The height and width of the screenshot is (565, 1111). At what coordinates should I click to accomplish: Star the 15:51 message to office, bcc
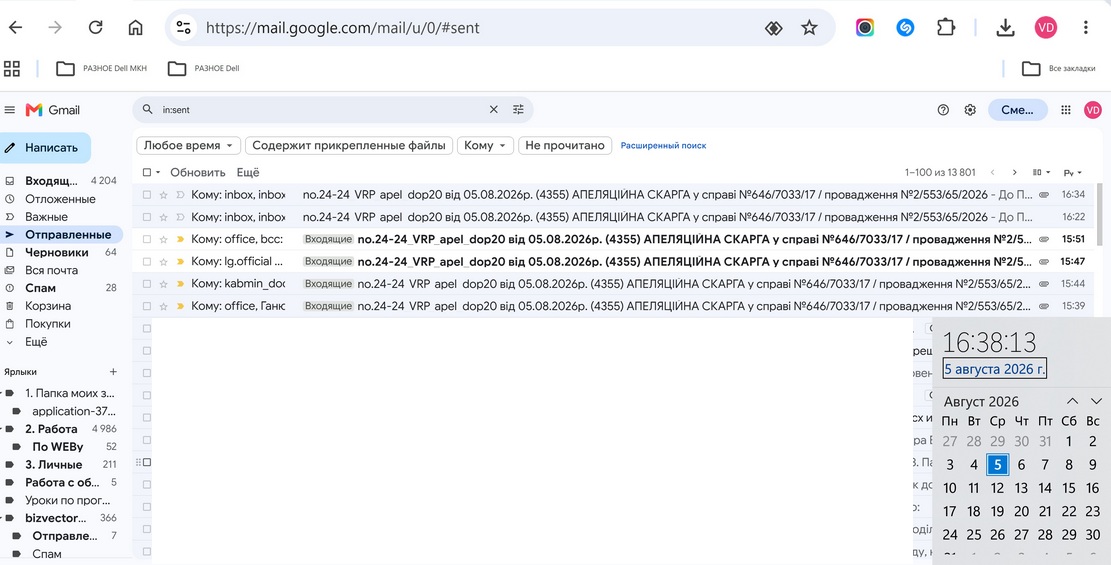[164, 240]
